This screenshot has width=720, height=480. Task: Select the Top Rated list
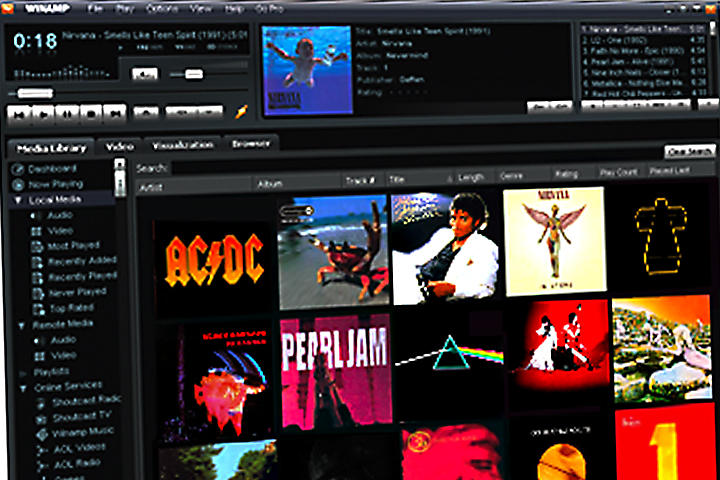(71, 308)
